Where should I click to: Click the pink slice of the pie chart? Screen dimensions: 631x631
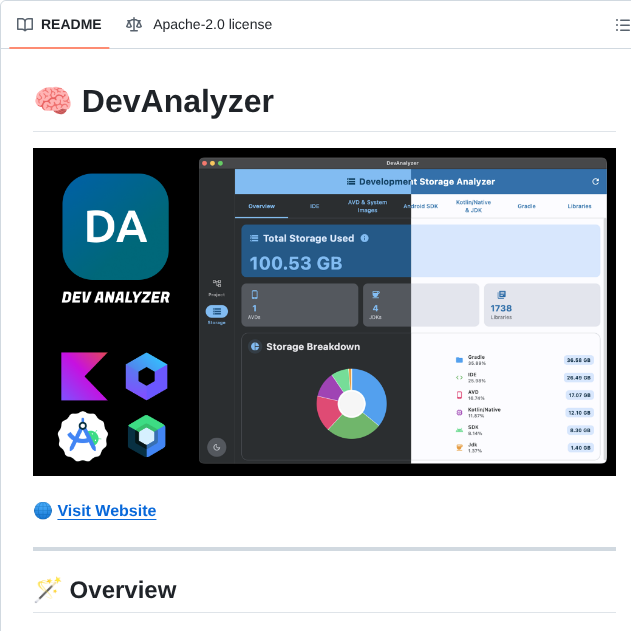click(328, 412)
